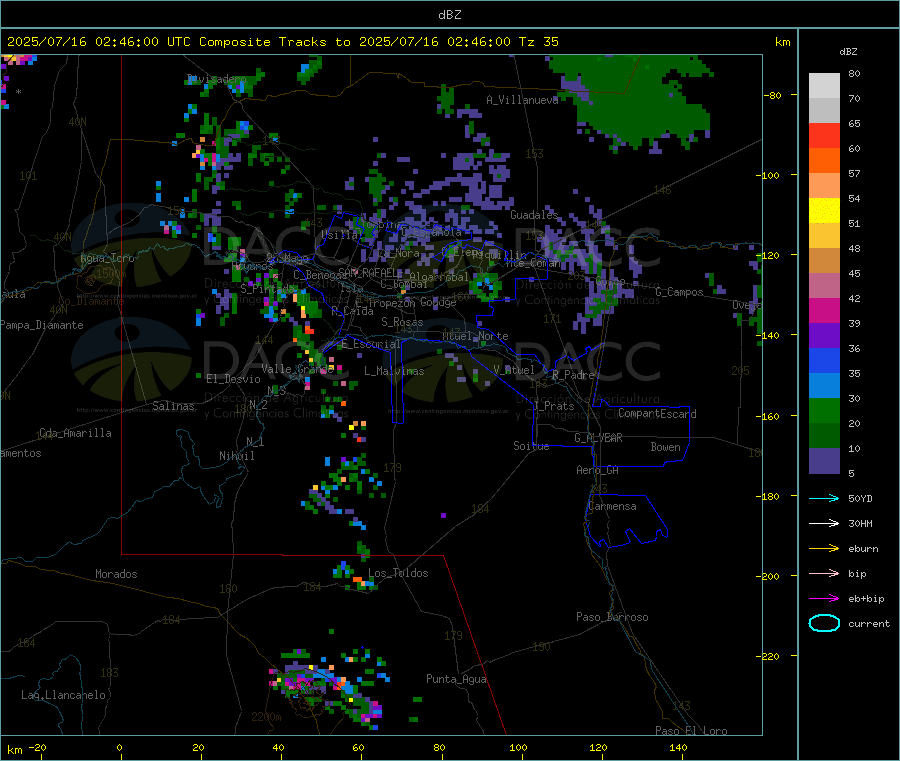Image resolution: width=900 pixels, height=761 pixels.
Task: Click the 'Atuel_Norte' map label
Action: (475, 336)
